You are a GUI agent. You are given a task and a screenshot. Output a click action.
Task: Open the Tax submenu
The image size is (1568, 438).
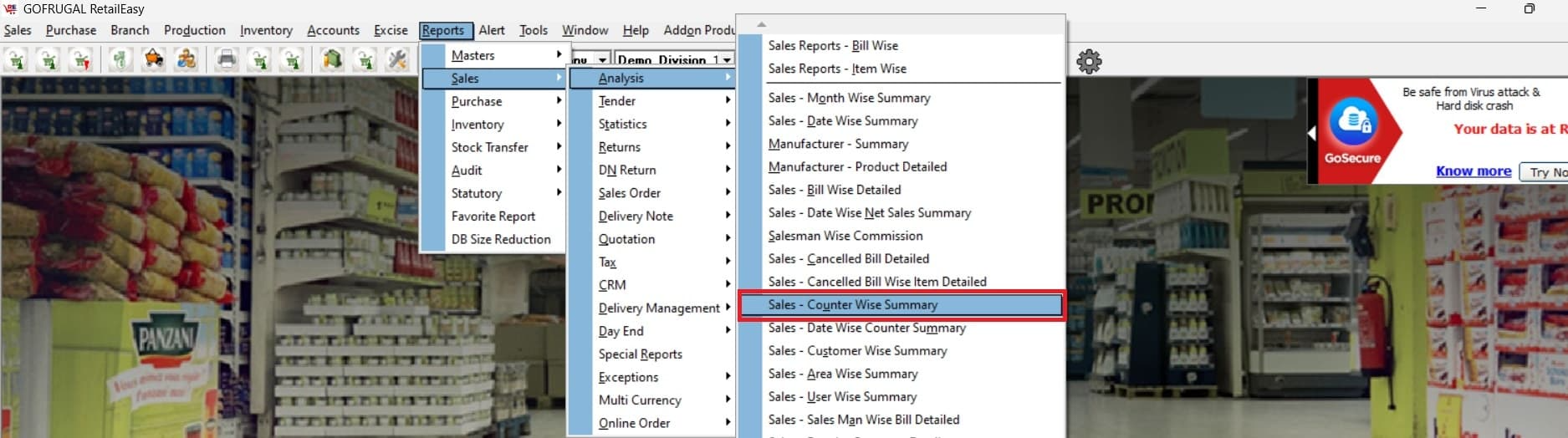coord(651,262)
